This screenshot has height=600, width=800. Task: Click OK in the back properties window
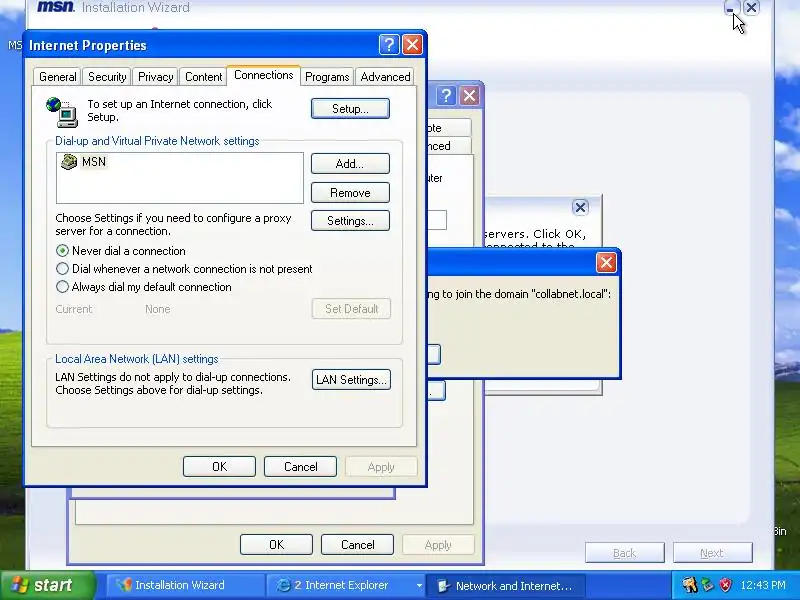(277, 545)
